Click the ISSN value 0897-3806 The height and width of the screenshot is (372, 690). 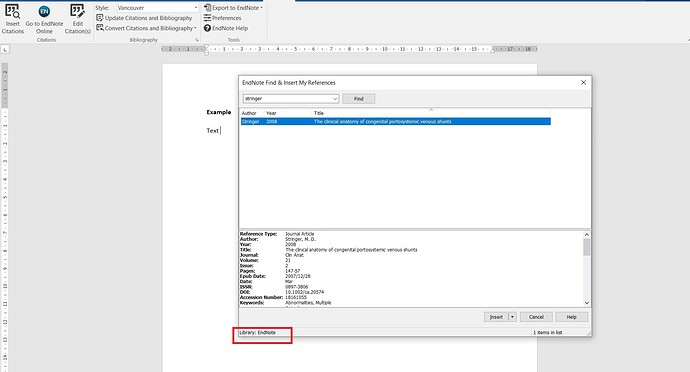297,287
